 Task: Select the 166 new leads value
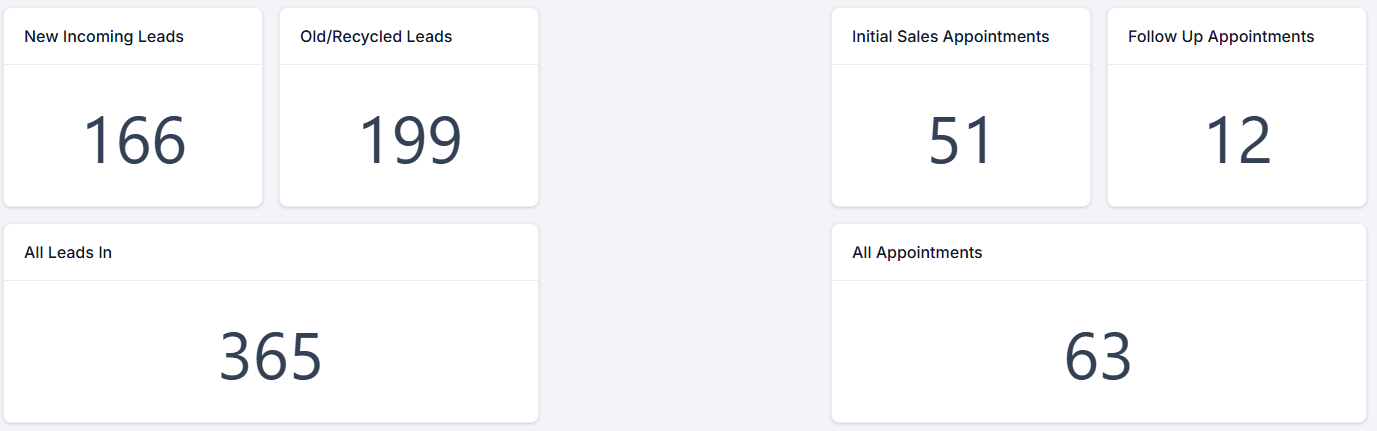pos(134,141)
